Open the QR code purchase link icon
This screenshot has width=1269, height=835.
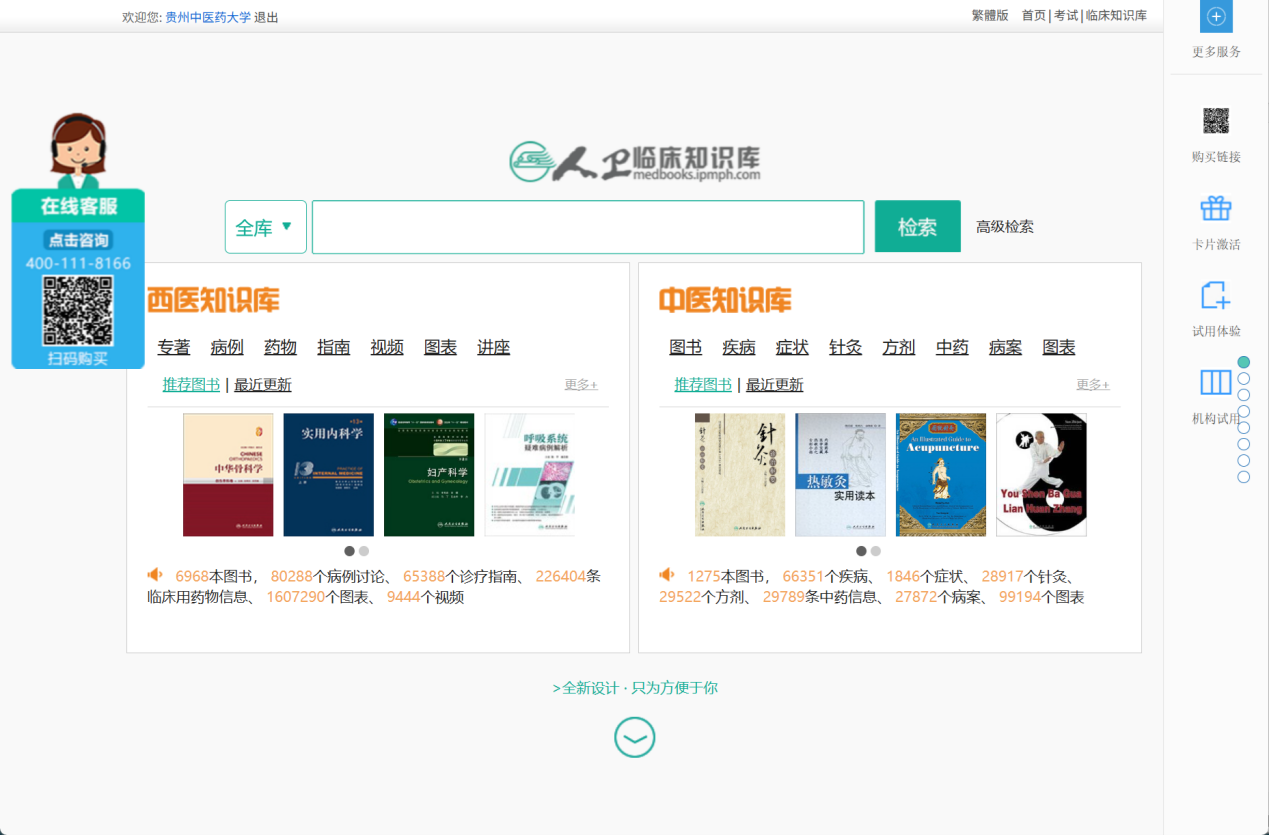[1216, 122]
